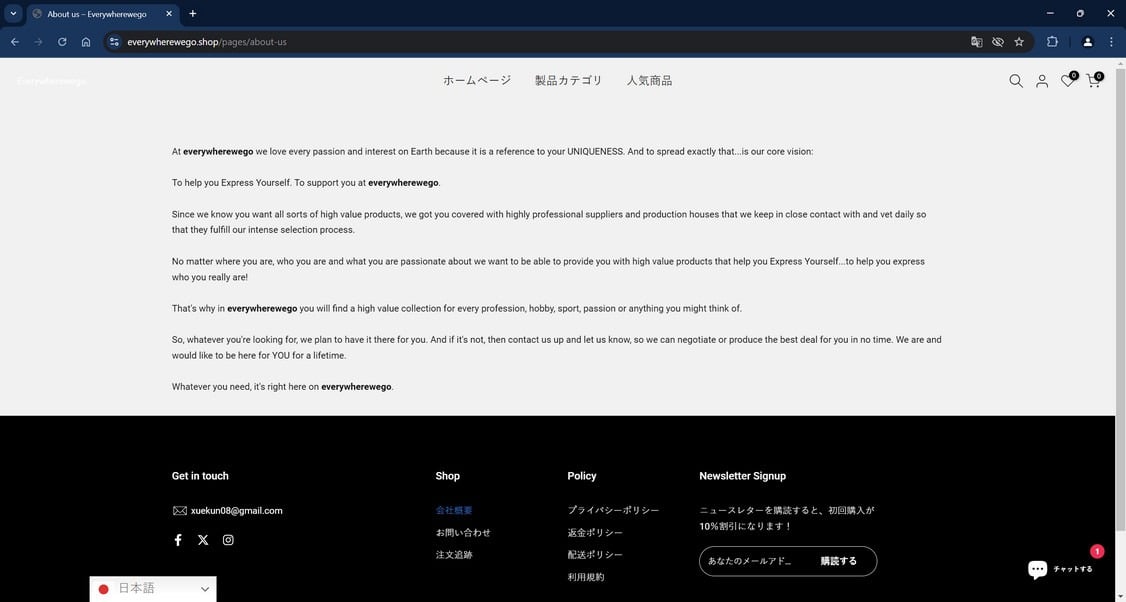Click the page vertical scrollbar
This screenshot has width=1126, height=602.
(1120, 302)
